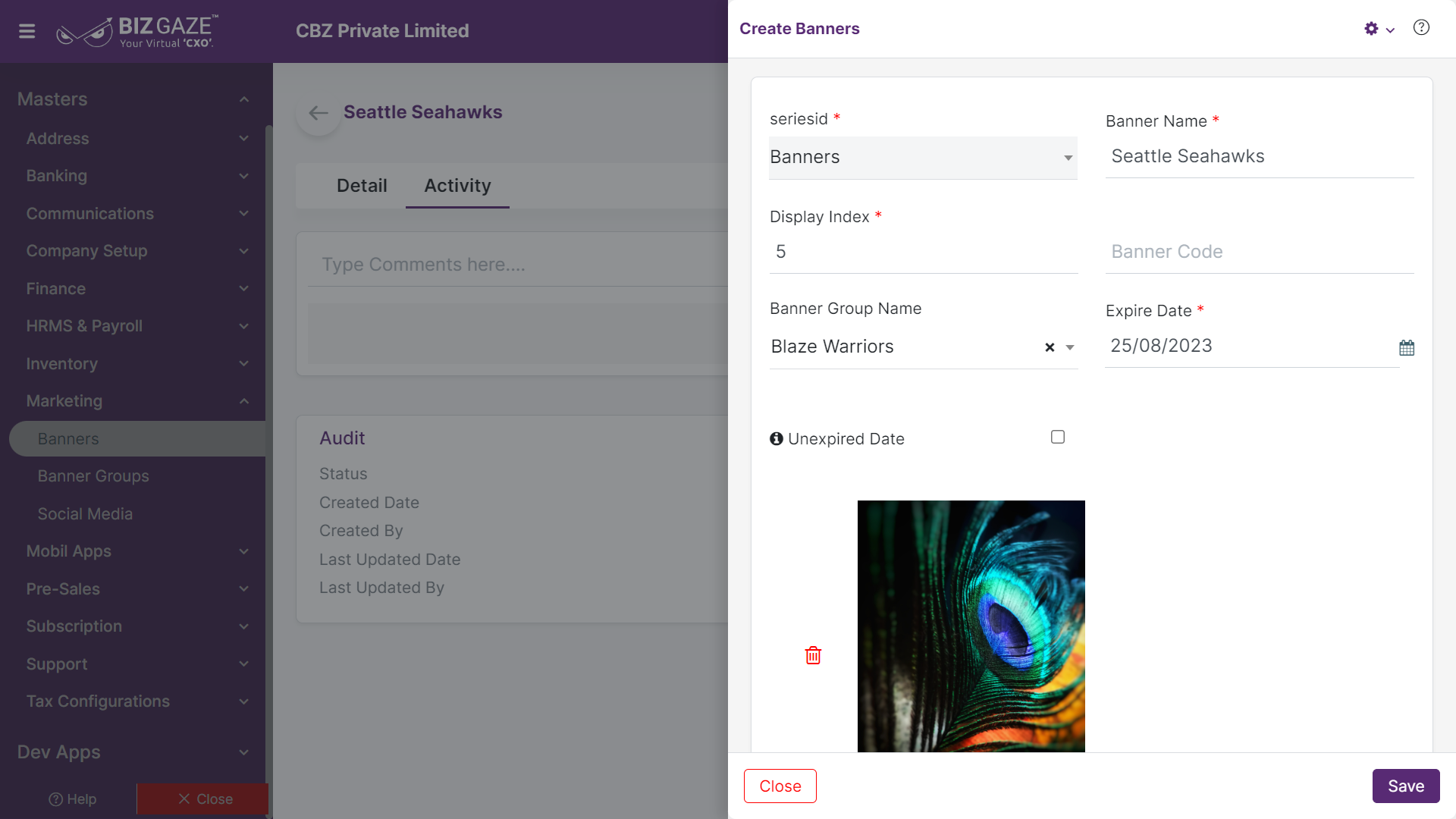This screenshot has width=1456, height=819.
Task: Click the settings gear icon
Action: [1371, 29]
